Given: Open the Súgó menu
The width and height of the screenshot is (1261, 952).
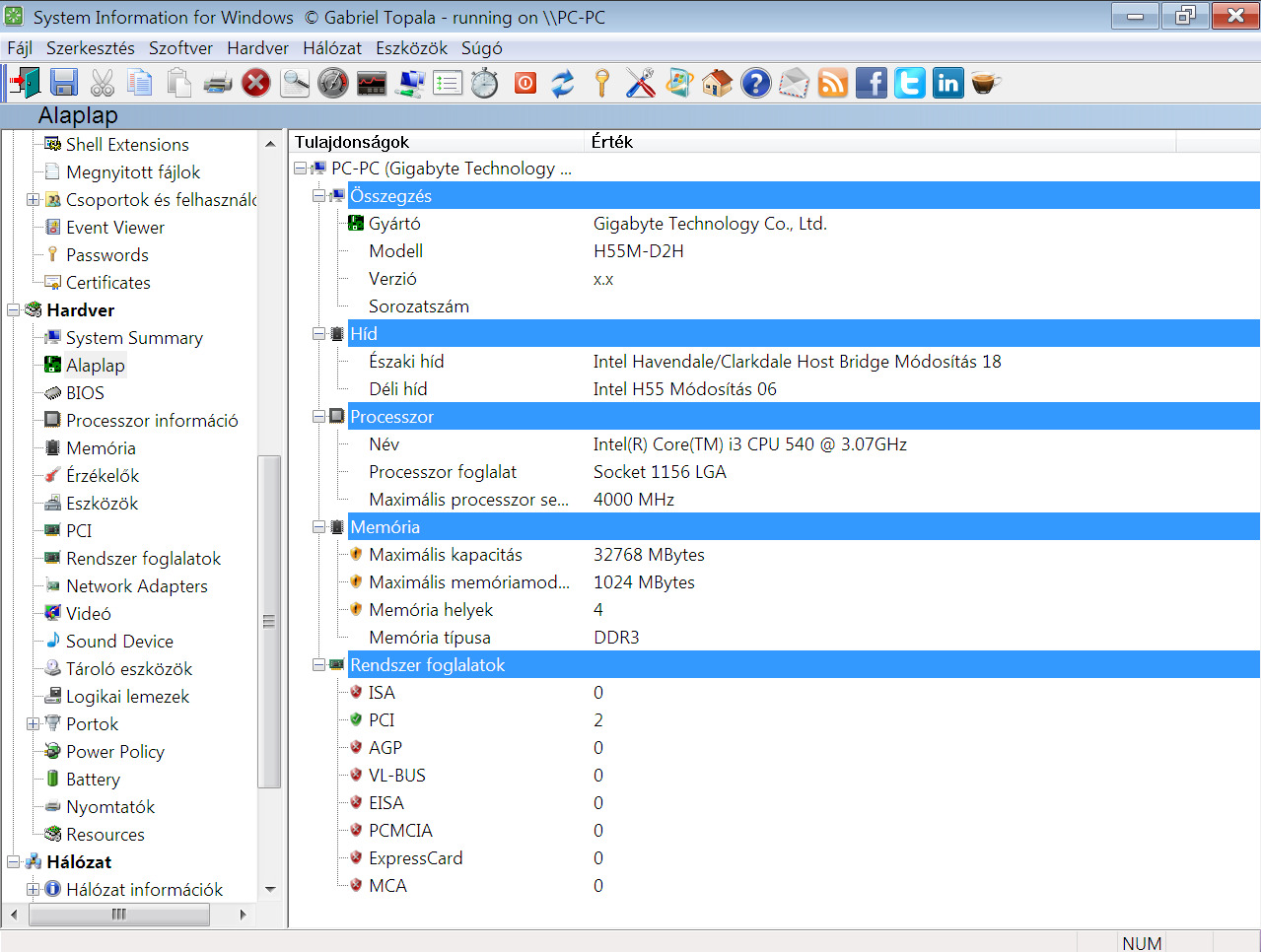Looking at the screenshot, I should pyautogui.click(x=482, y=48).
